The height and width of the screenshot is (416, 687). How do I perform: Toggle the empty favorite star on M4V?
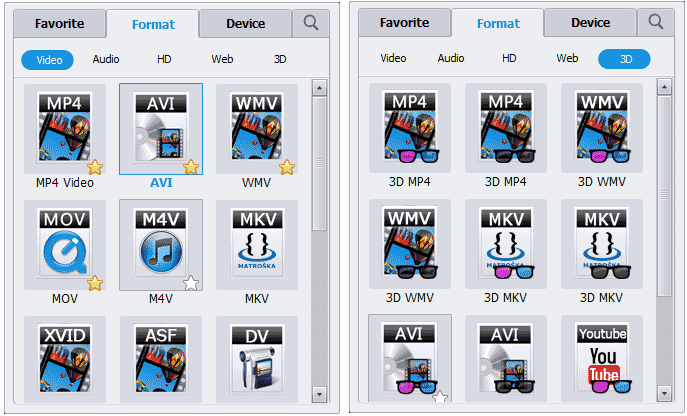pos(191,283)
